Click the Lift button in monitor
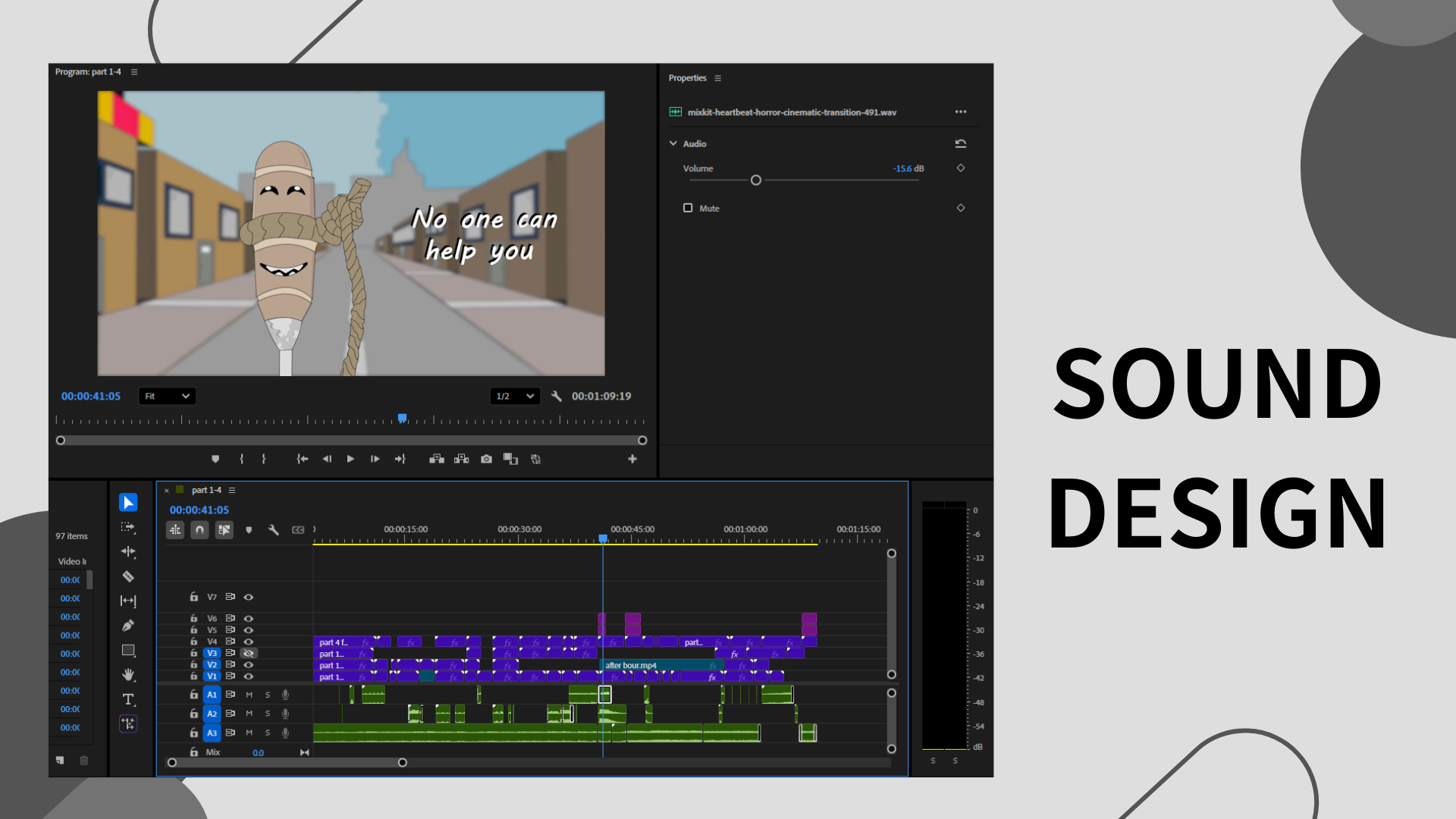 click(437, 460)
